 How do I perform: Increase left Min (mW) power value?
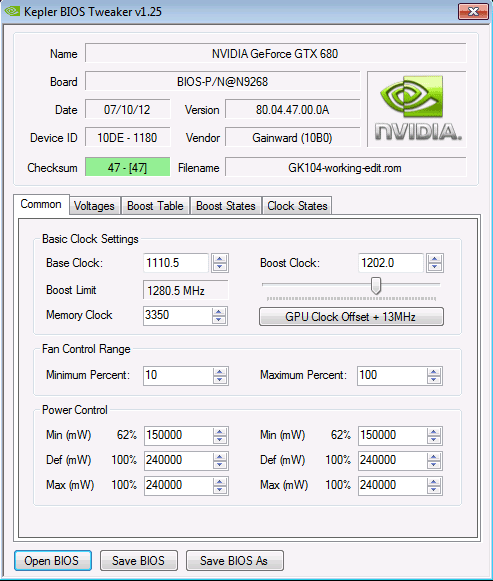220,432
